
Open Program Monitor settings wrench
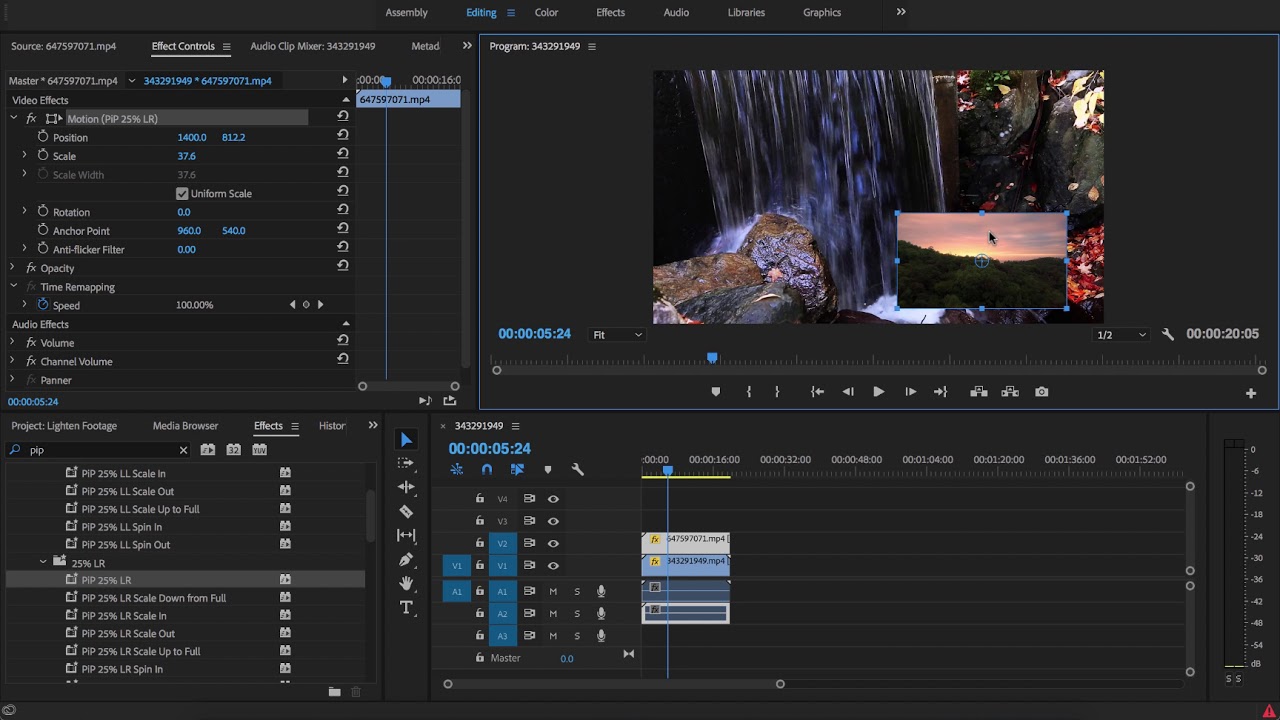1167,335
